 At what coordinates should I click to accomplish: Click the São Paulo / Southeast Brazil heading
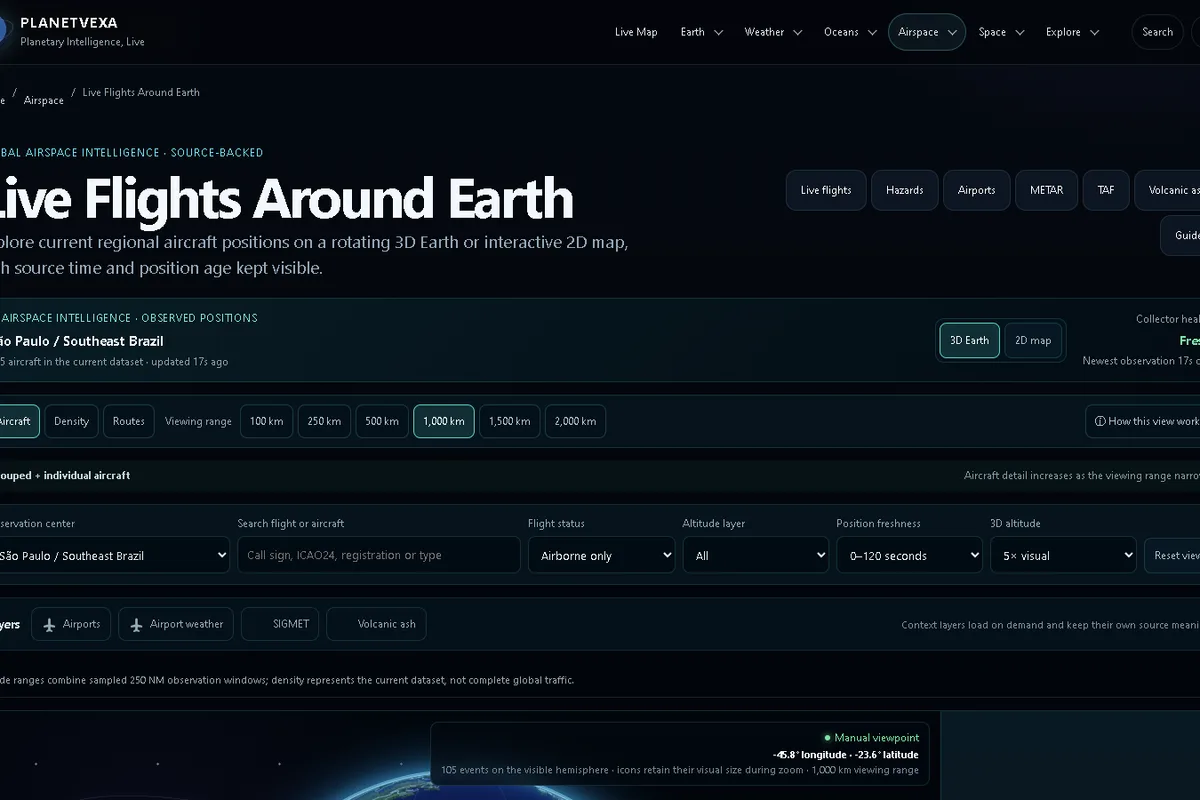pyautogui.click(x=82, y=341)
